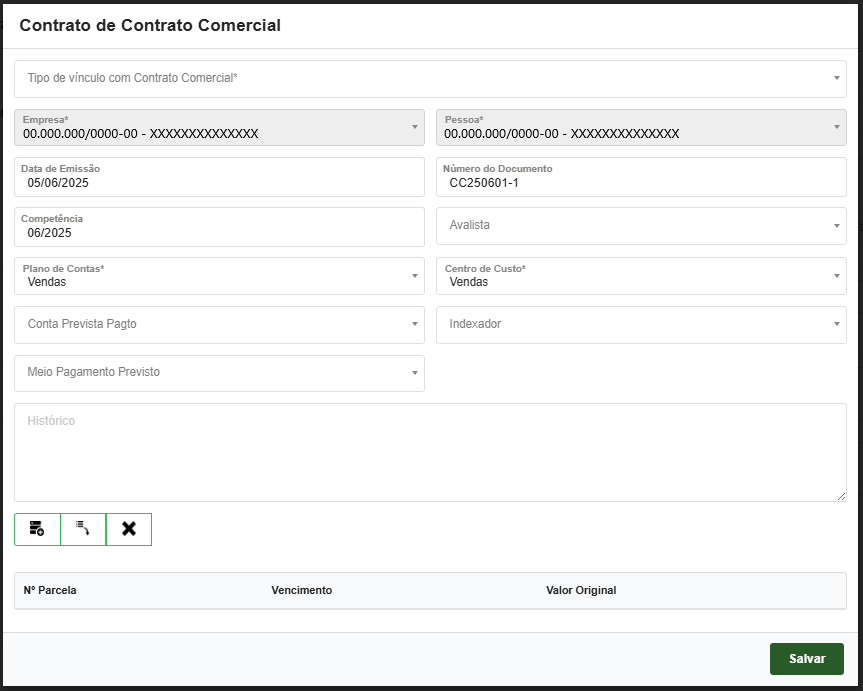Viewport: 863px width, 691px height.
Task: Click the add installment row icon
Action: coord(37,529)
